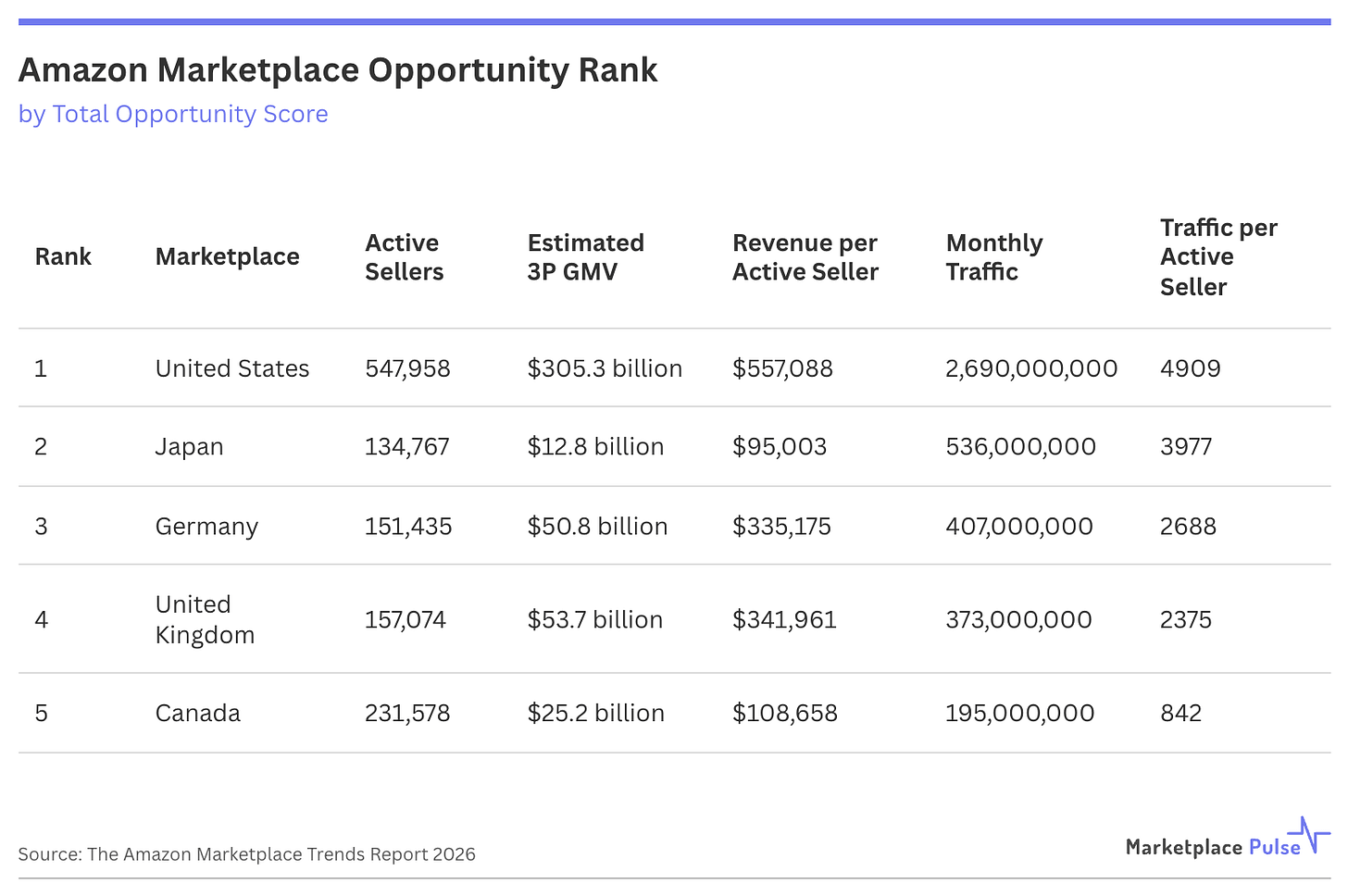Select the 'Traffic per Active Seller' header

click(1218, 256)
